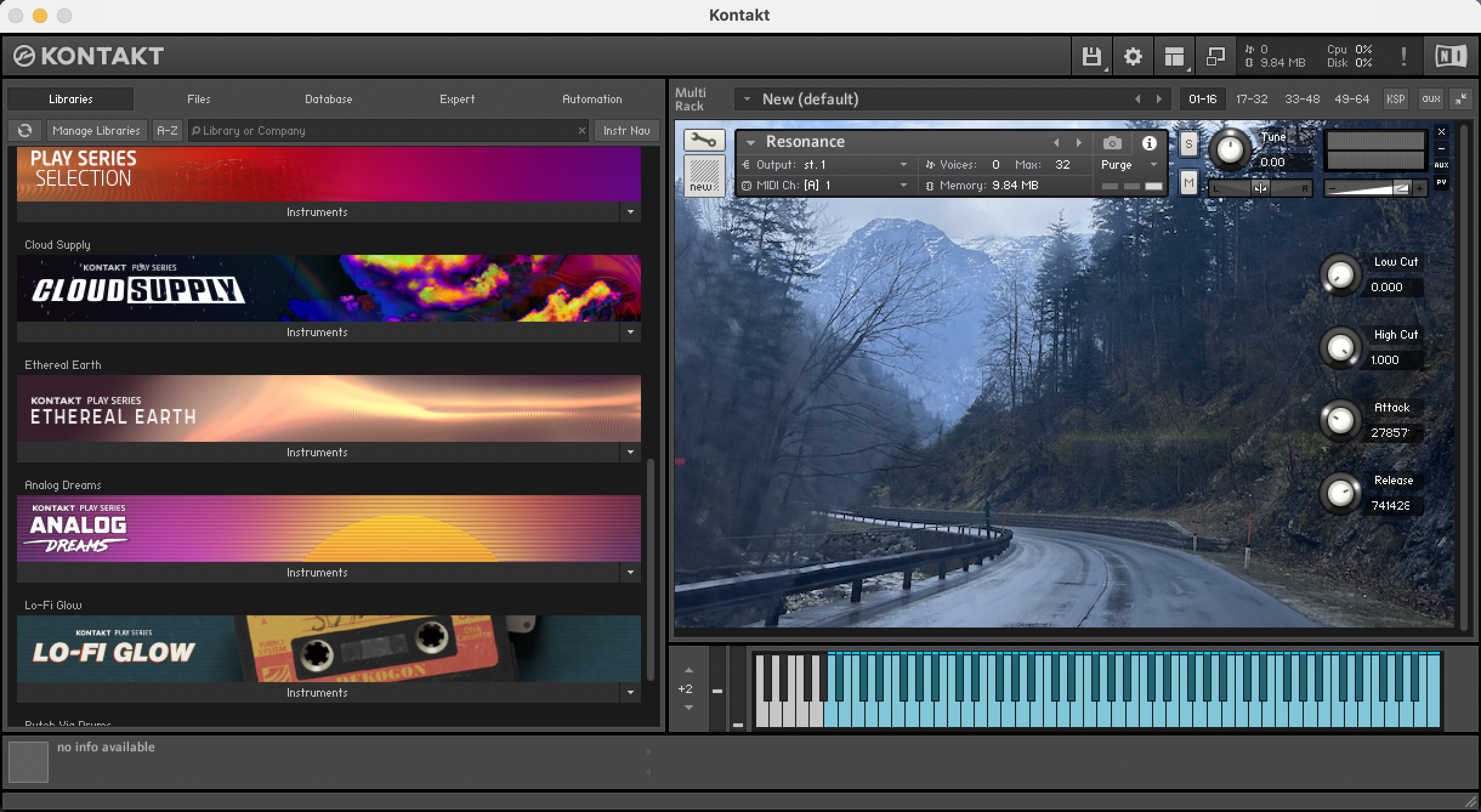Toggle the KSP script panel

pyautogui.click(x=1395, y=99)
